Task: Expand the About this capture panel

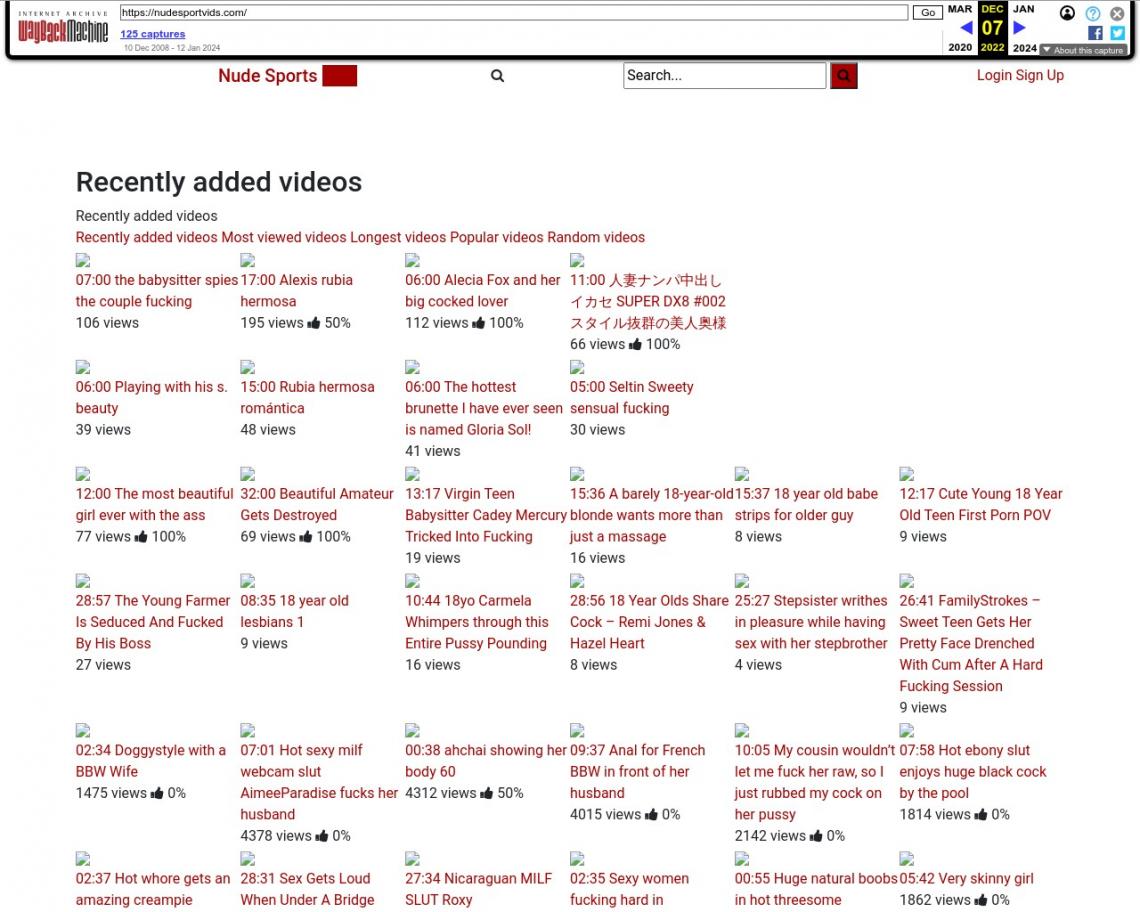Action: pos(1083,50)
